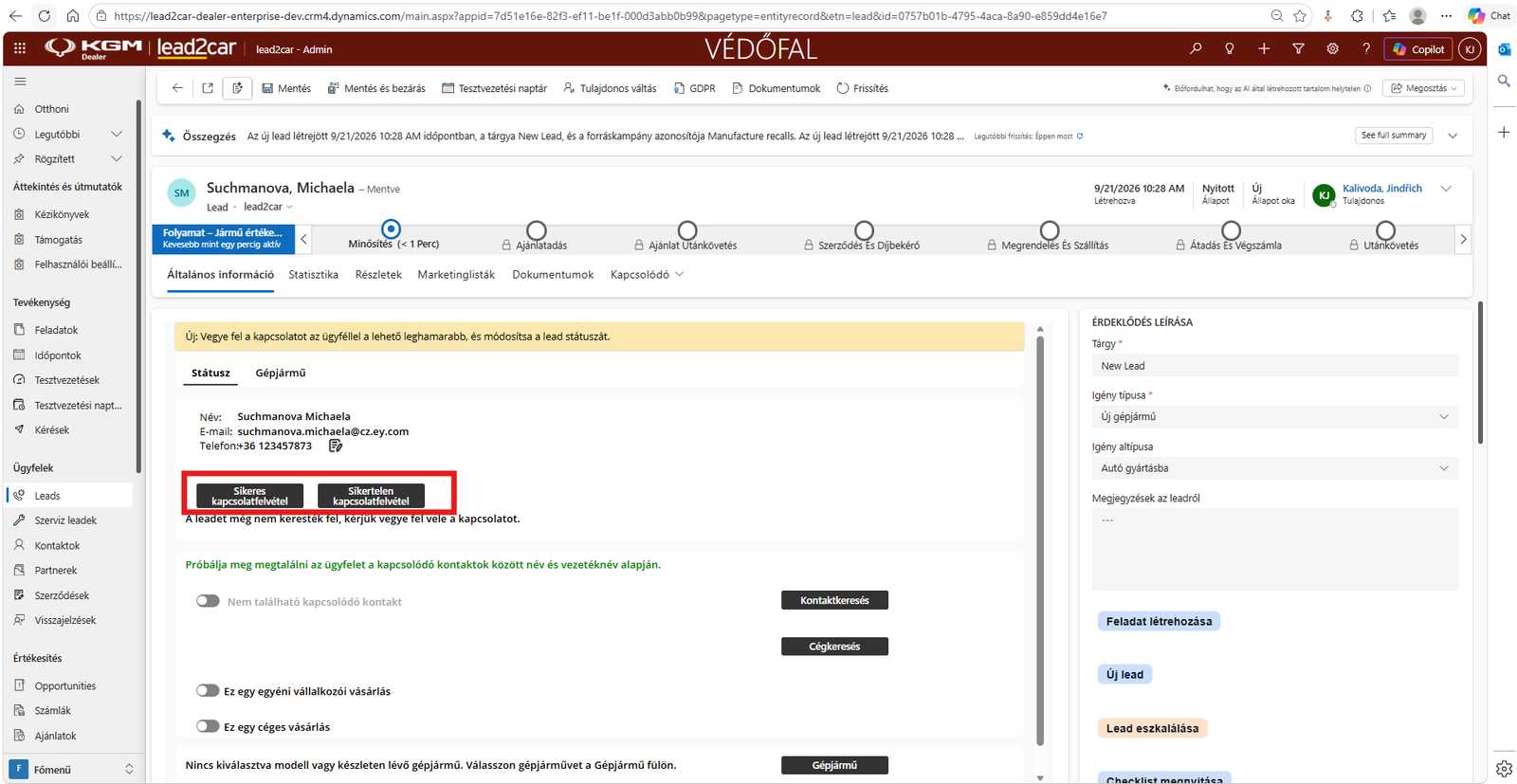Open the Megosztás share dropdown
Viewport: 1517px width, 784px height.
(1423, 88)
